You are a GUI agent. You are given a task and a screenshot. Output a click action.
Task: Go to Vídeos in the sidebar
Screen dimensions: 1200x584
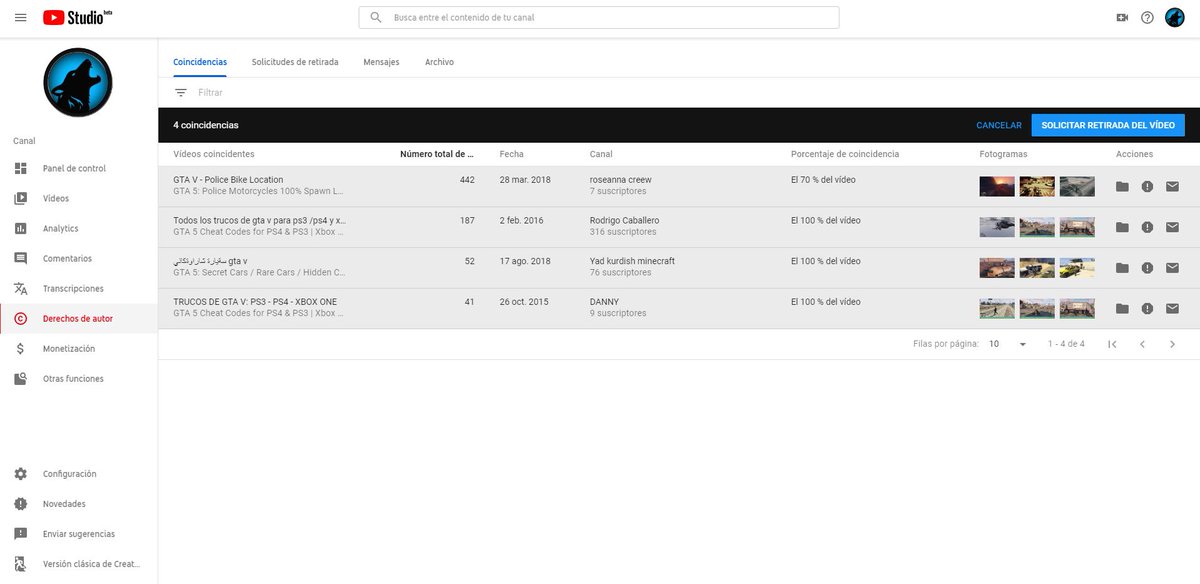point(78,198)
